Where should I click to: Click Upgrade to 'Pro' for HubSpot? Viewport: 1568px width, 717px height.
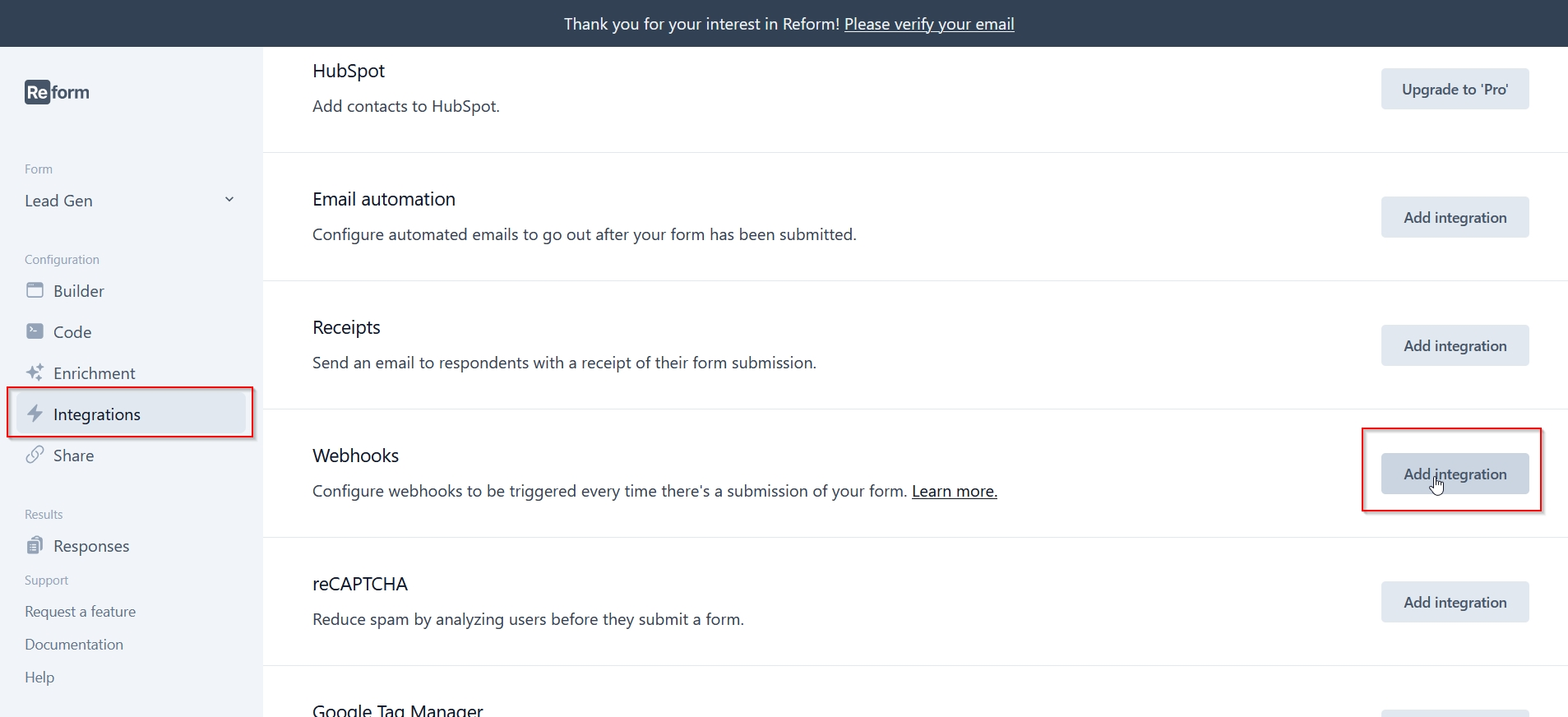tap(1455, 89)
